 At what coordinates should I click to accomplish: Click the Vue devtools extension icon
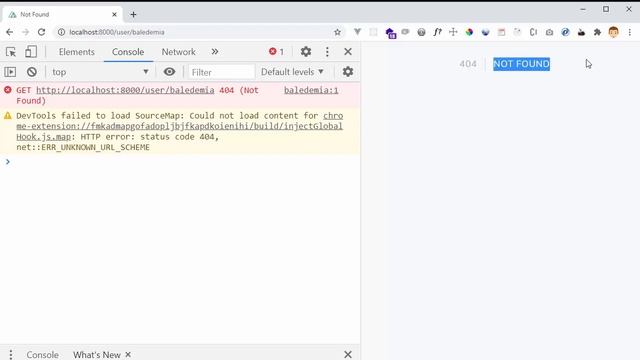pos(358,32)
